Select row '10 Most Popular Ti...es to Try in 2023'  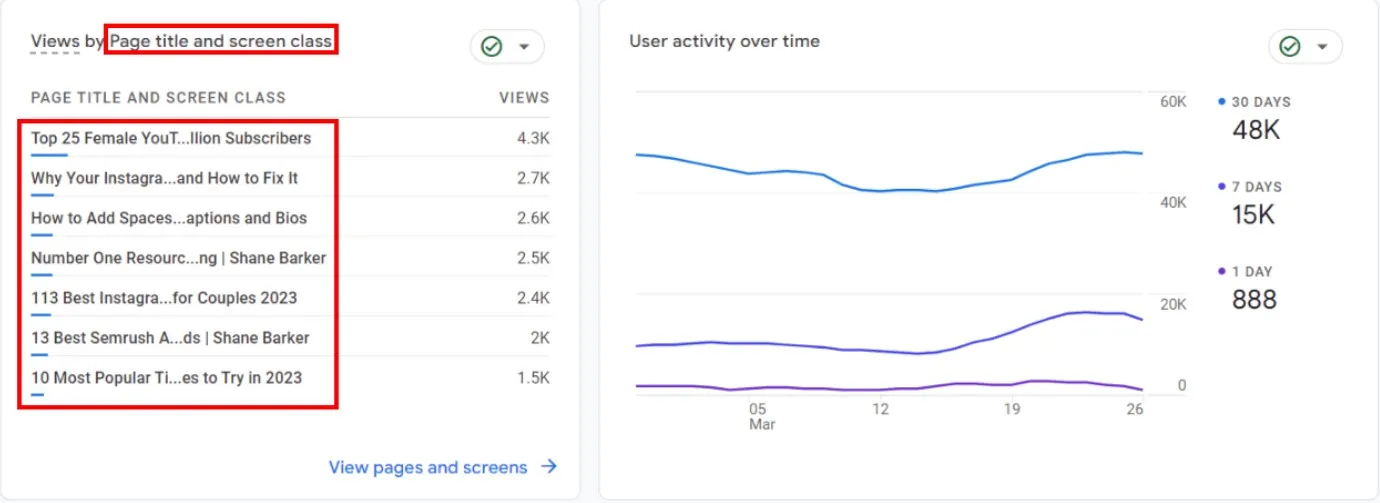pyautogui.click(x=290, y=378)
